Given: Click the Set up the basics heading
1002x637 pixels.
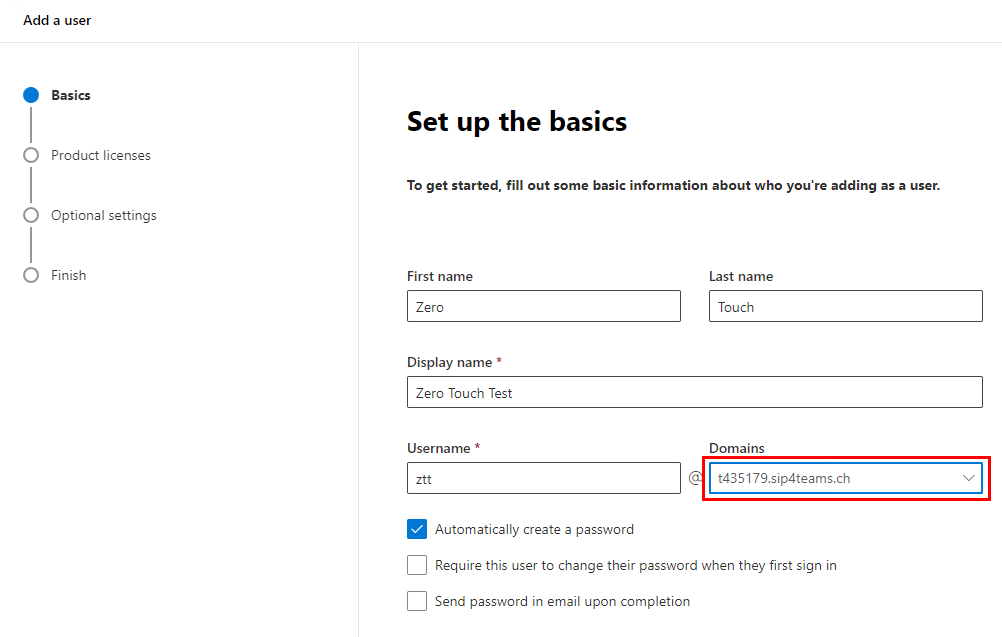Looking at the screenshot, I should tap(517, 121).
